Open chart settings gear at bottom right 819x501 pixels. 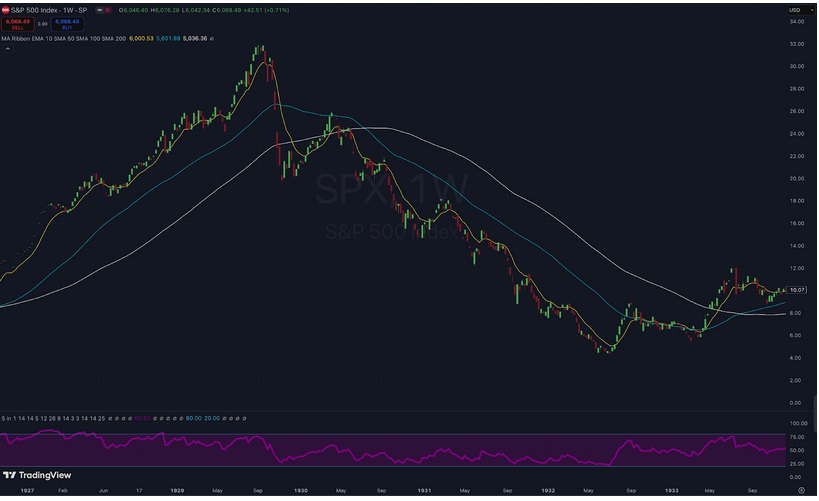pos(800,492)
